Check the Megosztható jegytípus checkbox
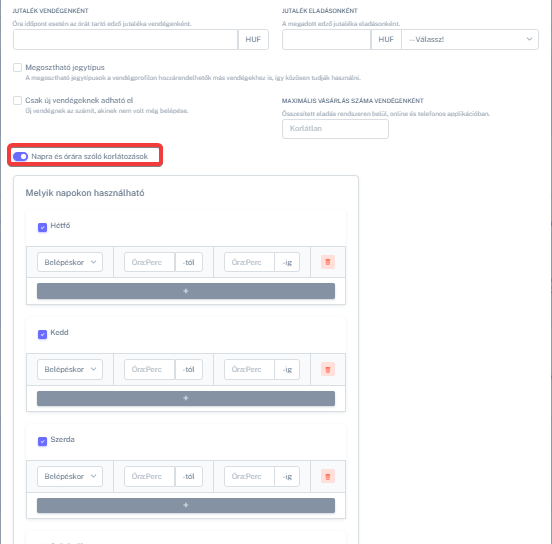Image resolution: width=552 pixels, height=544 pixels. (x=17, y=67)
